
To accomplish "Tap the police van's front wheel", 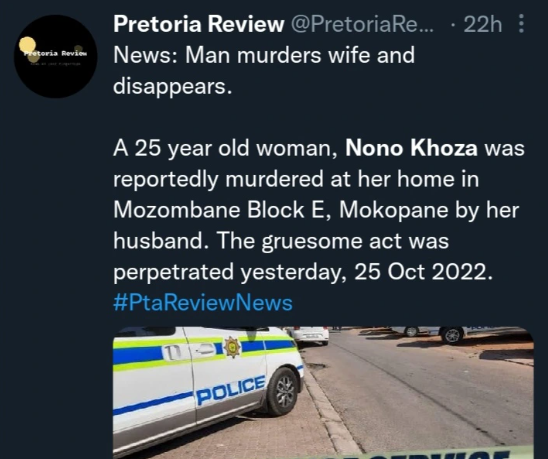I will pyautogui.click(x=282, y=391).
